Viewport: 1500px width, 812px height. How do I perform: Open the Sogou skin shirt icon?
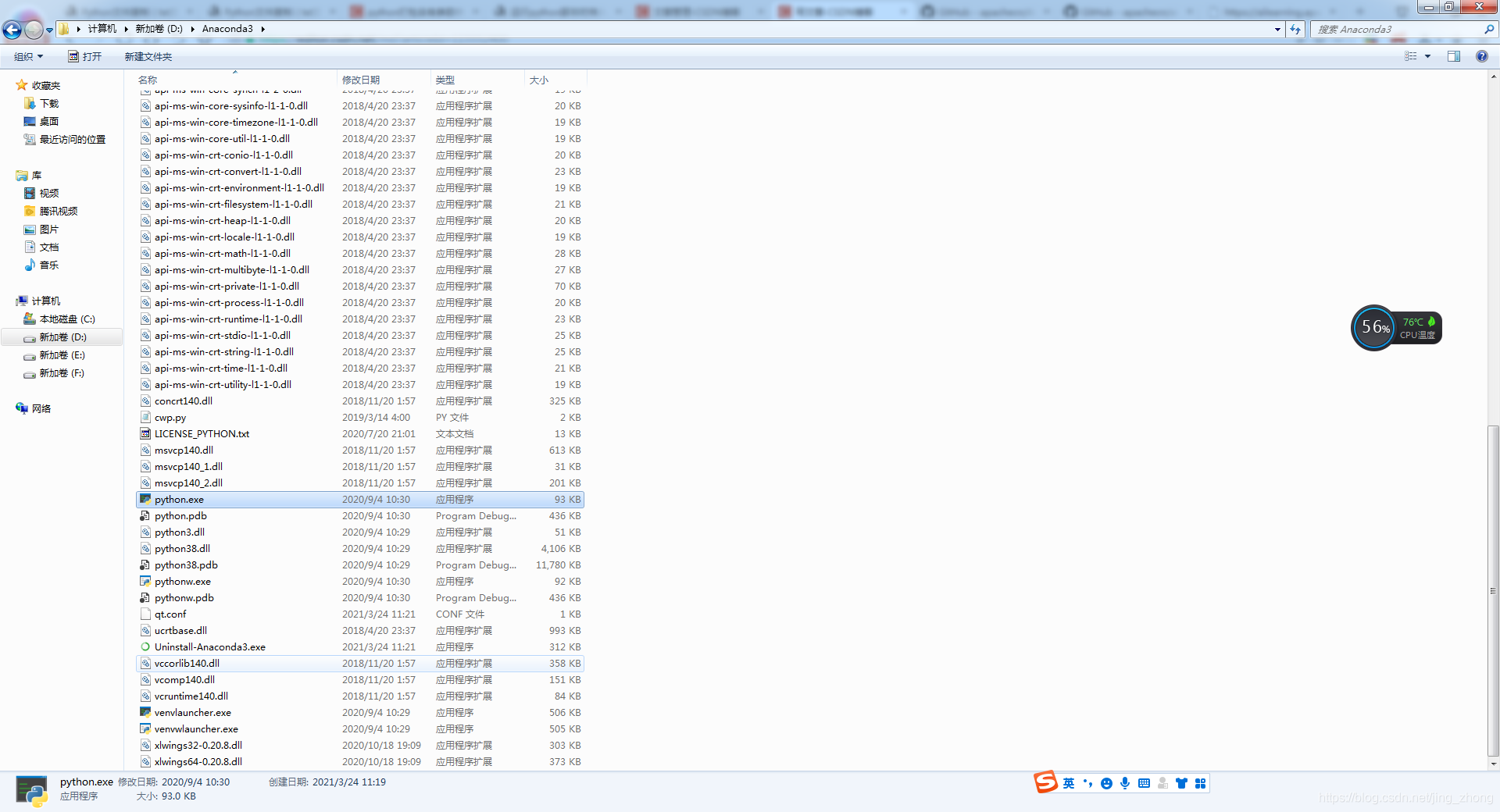[x=1181, y=783]
